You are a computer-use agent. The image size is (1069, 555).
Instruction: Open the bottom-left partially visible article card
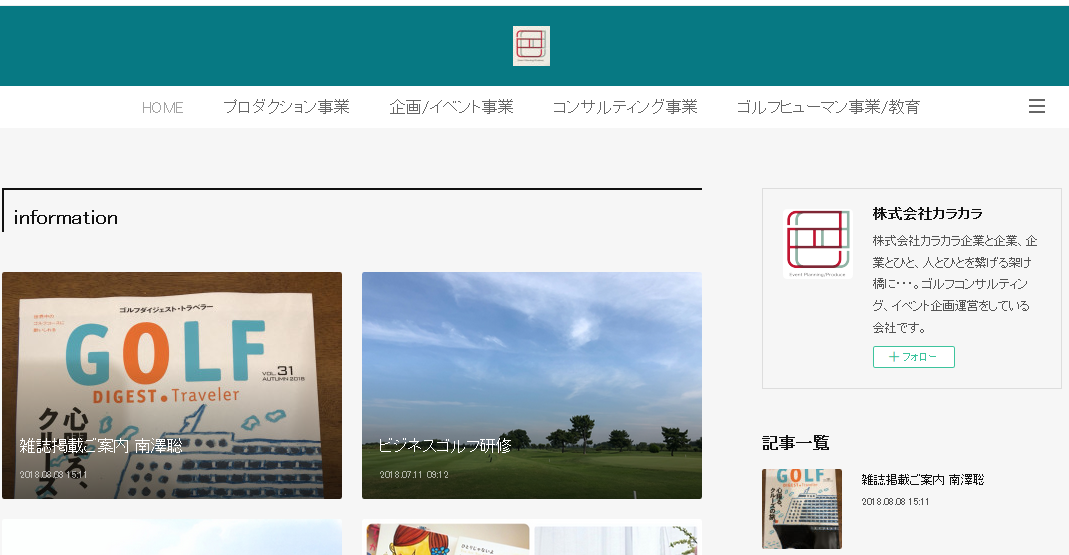(172, 538)
